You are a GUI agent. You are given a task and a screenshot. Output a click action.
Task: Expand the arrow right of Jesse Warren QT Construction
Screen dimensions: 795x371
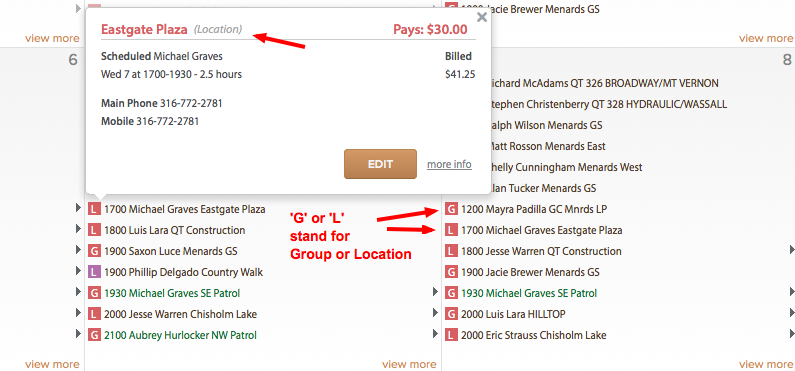click(x=791, y=249)
